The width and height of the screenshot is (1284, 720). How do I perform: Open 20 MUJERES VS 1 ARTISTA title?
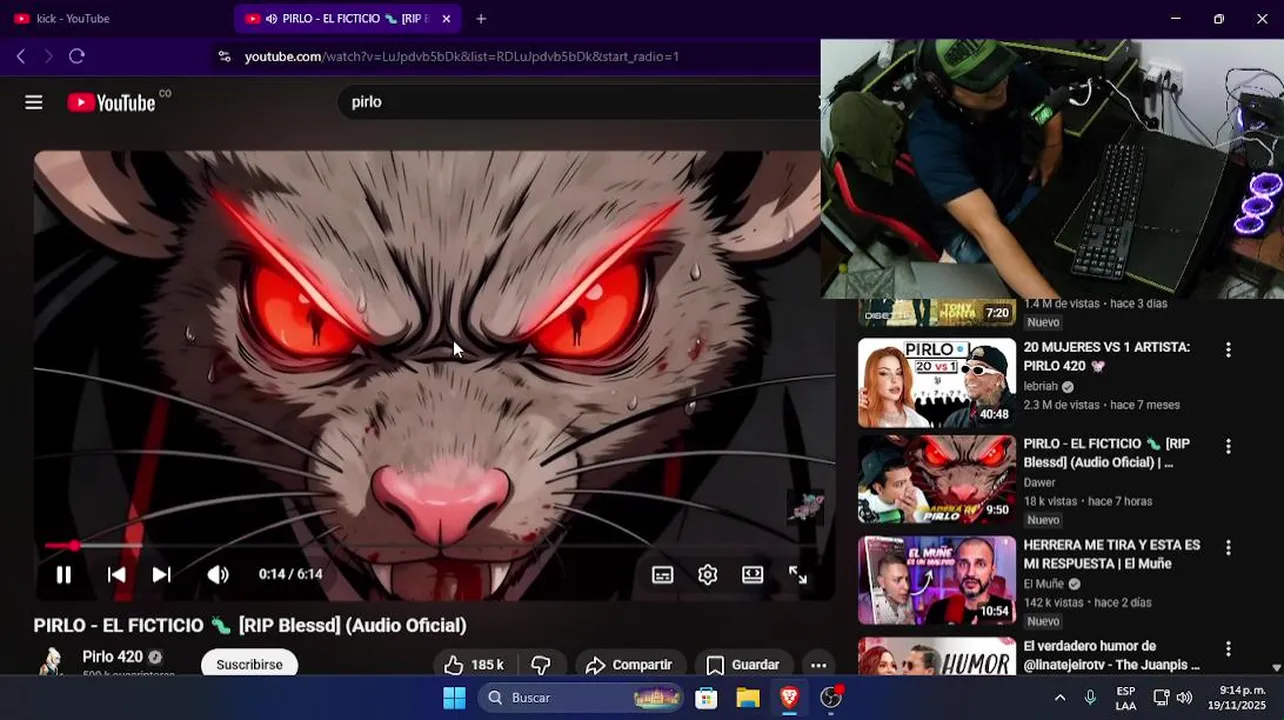click(x=1106, y=357)
